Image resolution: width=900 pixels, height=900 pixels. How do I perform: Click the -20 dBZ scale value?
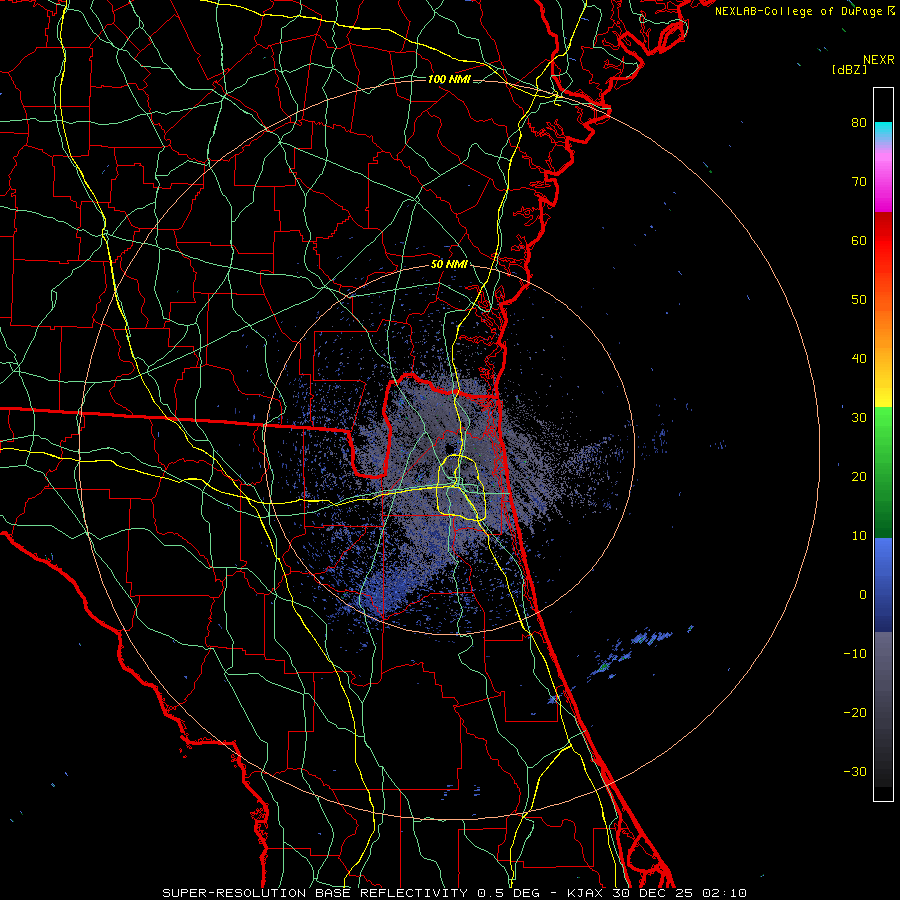coord(855,713)
